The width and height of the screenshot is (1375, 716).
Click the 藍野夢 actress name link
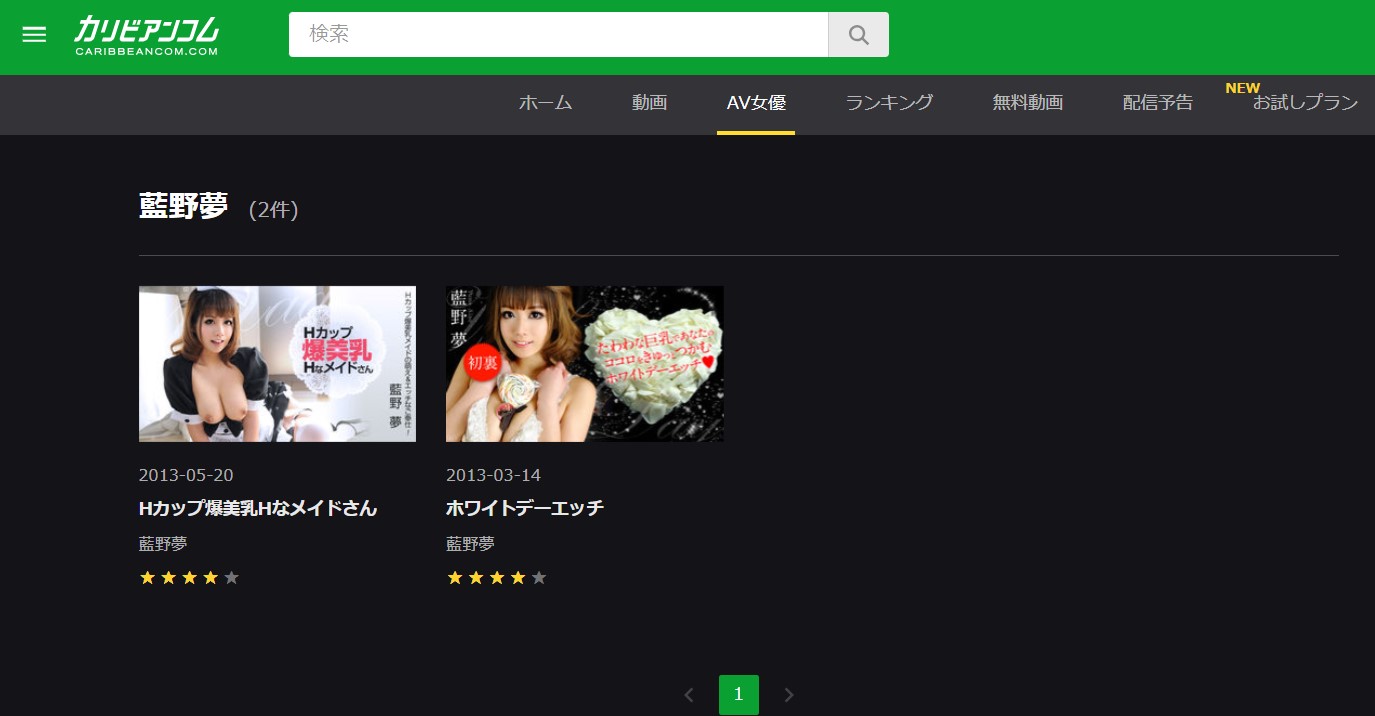pos(162,543)
